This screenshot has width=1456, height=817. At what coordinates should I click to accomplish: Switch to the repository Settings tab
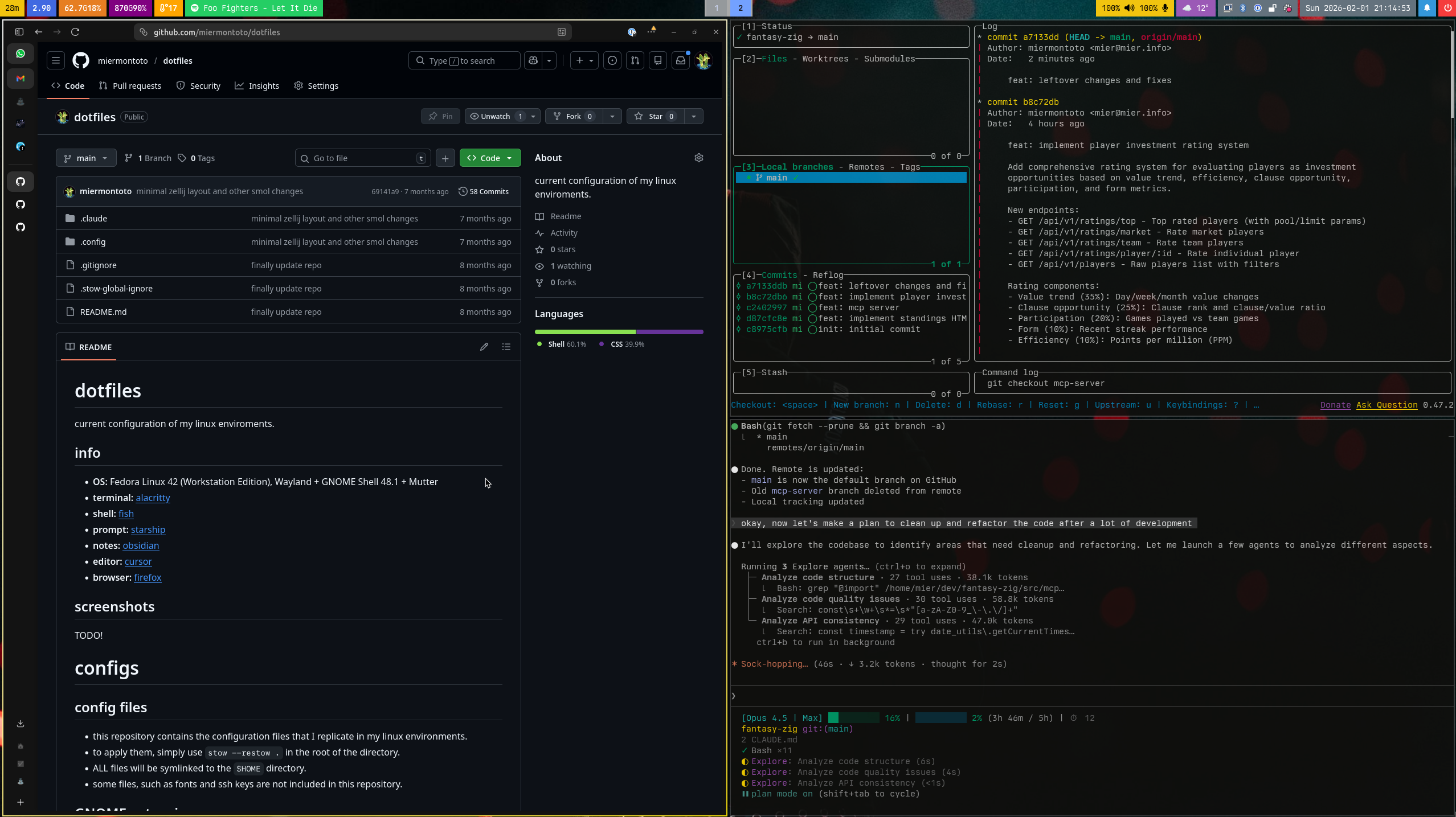(316, 86)
